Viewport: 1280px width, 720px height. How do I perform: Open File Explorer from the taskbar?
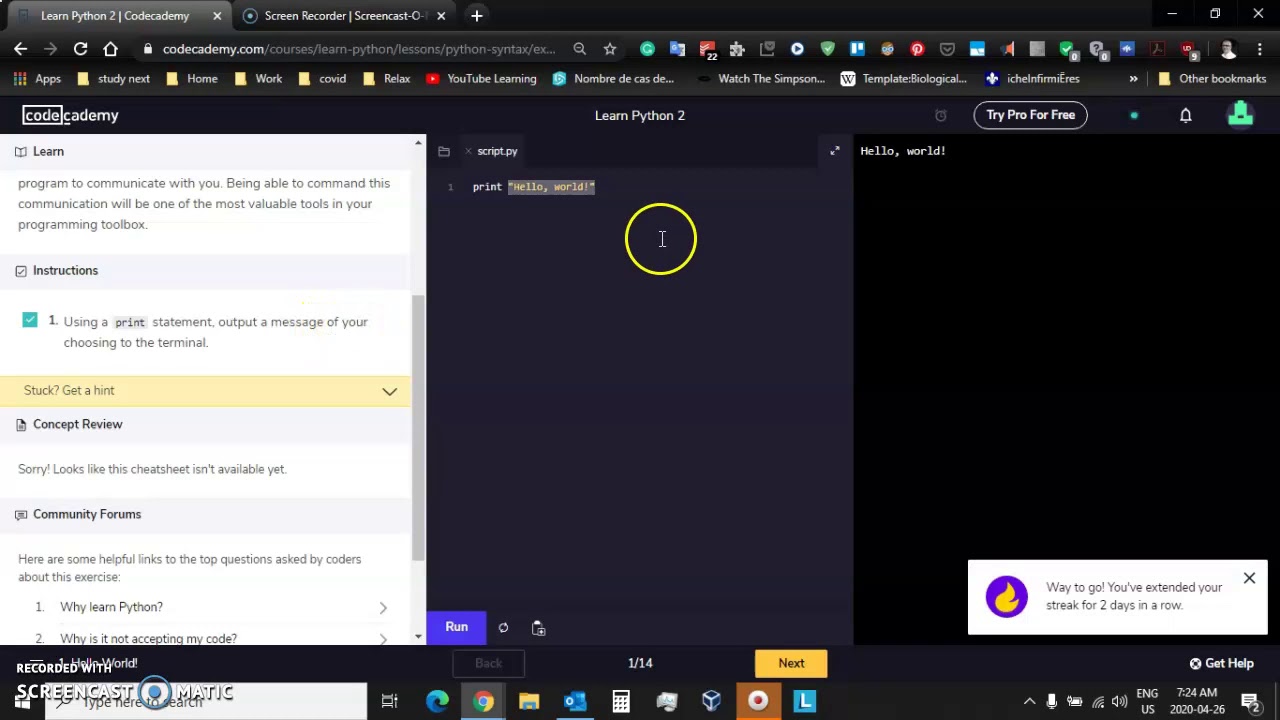[529, 701]
